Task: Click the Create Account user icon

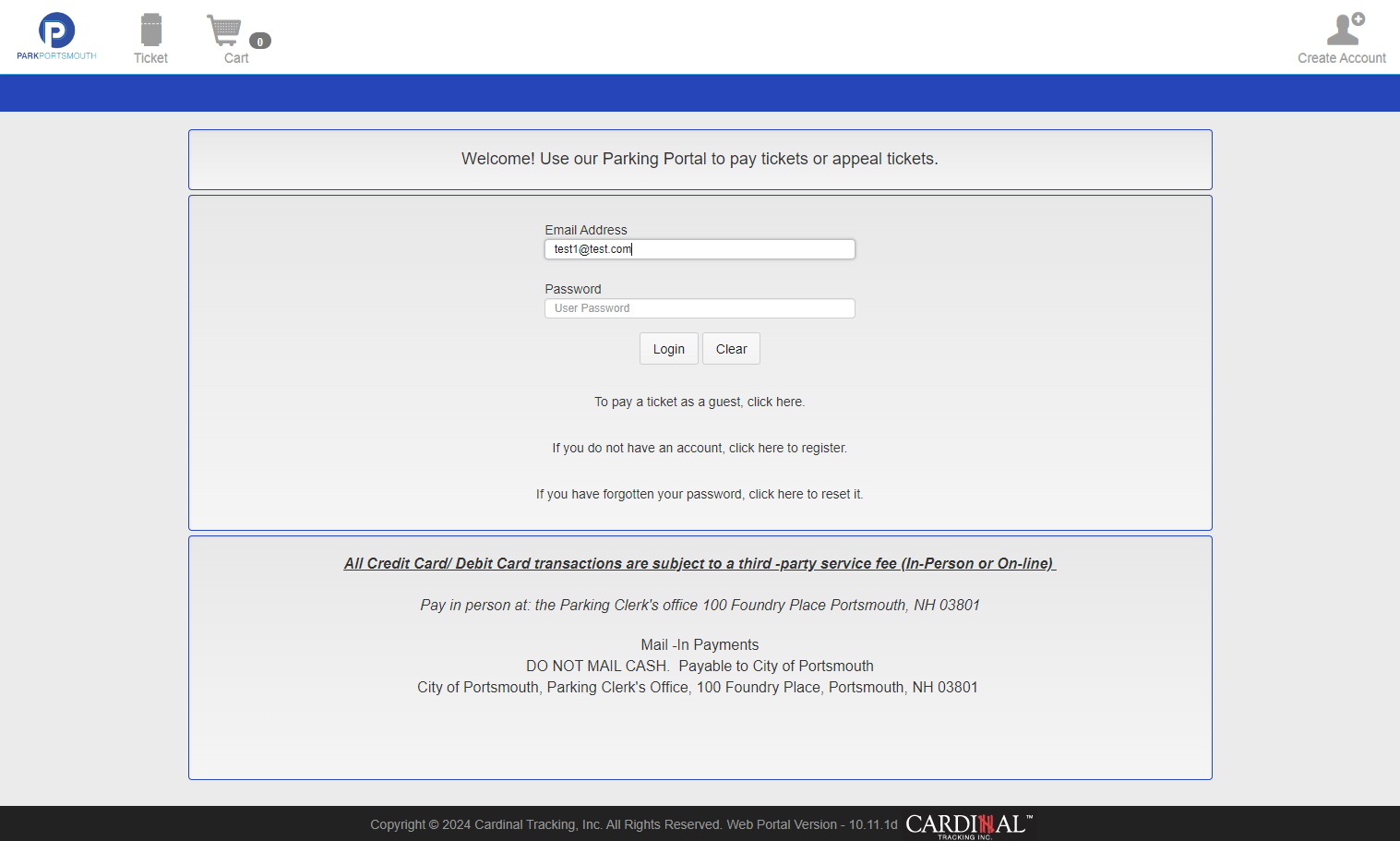Action: click(x=1346, y=29)
